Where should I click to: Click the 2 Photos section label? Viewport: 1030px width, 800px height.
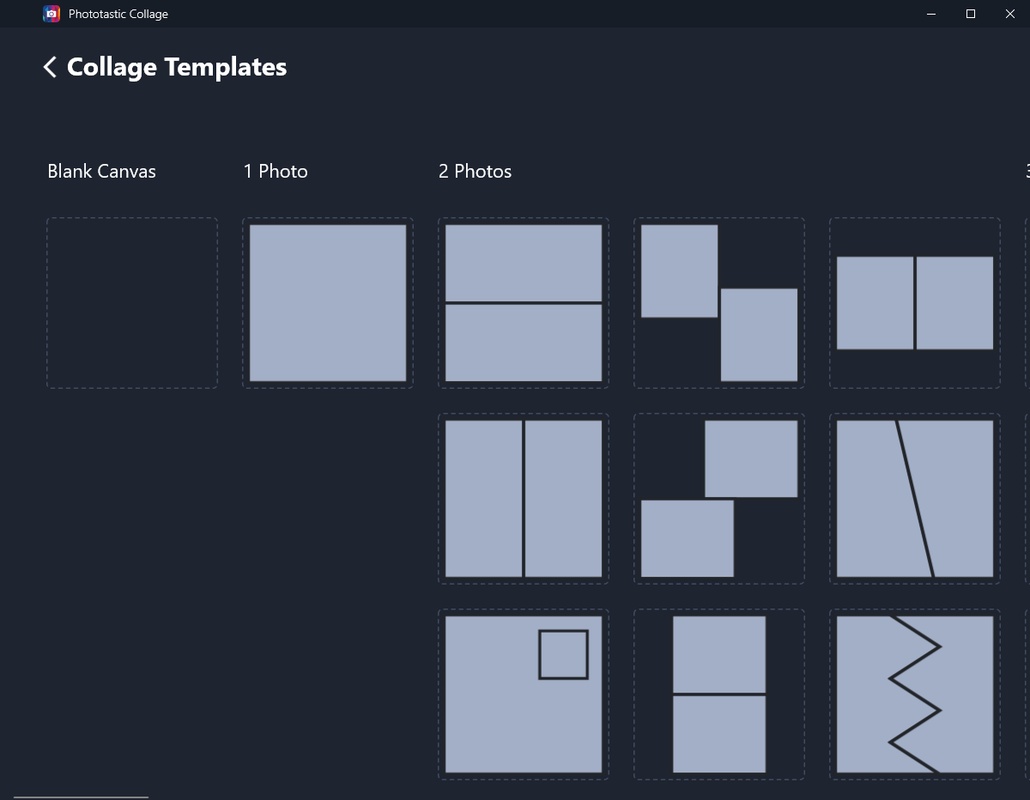475,171
